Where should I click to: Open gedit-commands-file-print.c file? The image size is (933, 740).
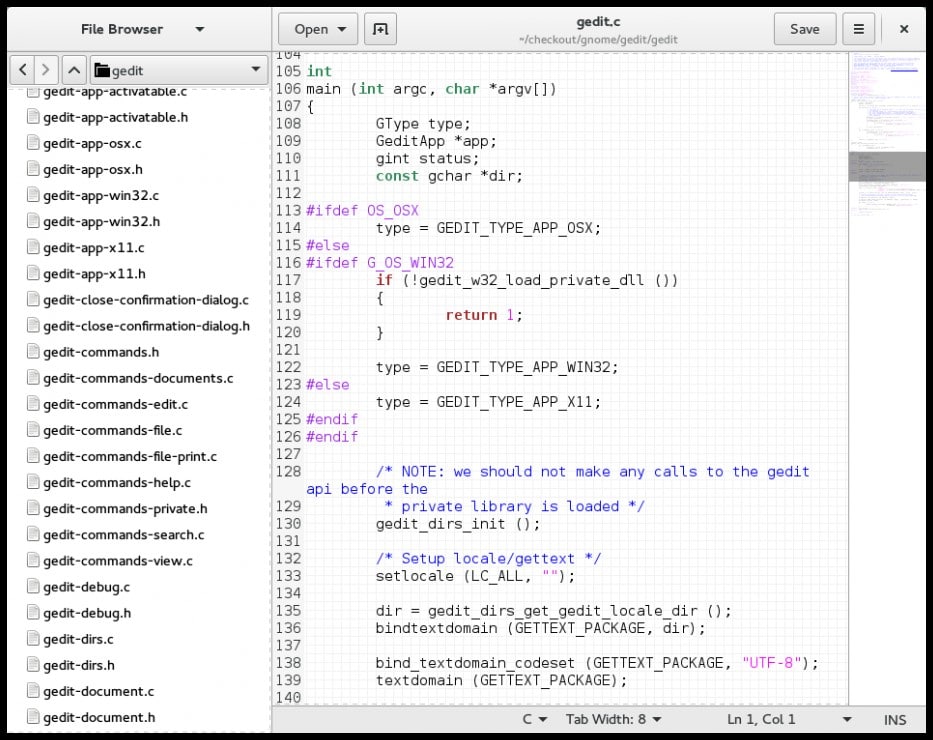[x=130, y=457]
